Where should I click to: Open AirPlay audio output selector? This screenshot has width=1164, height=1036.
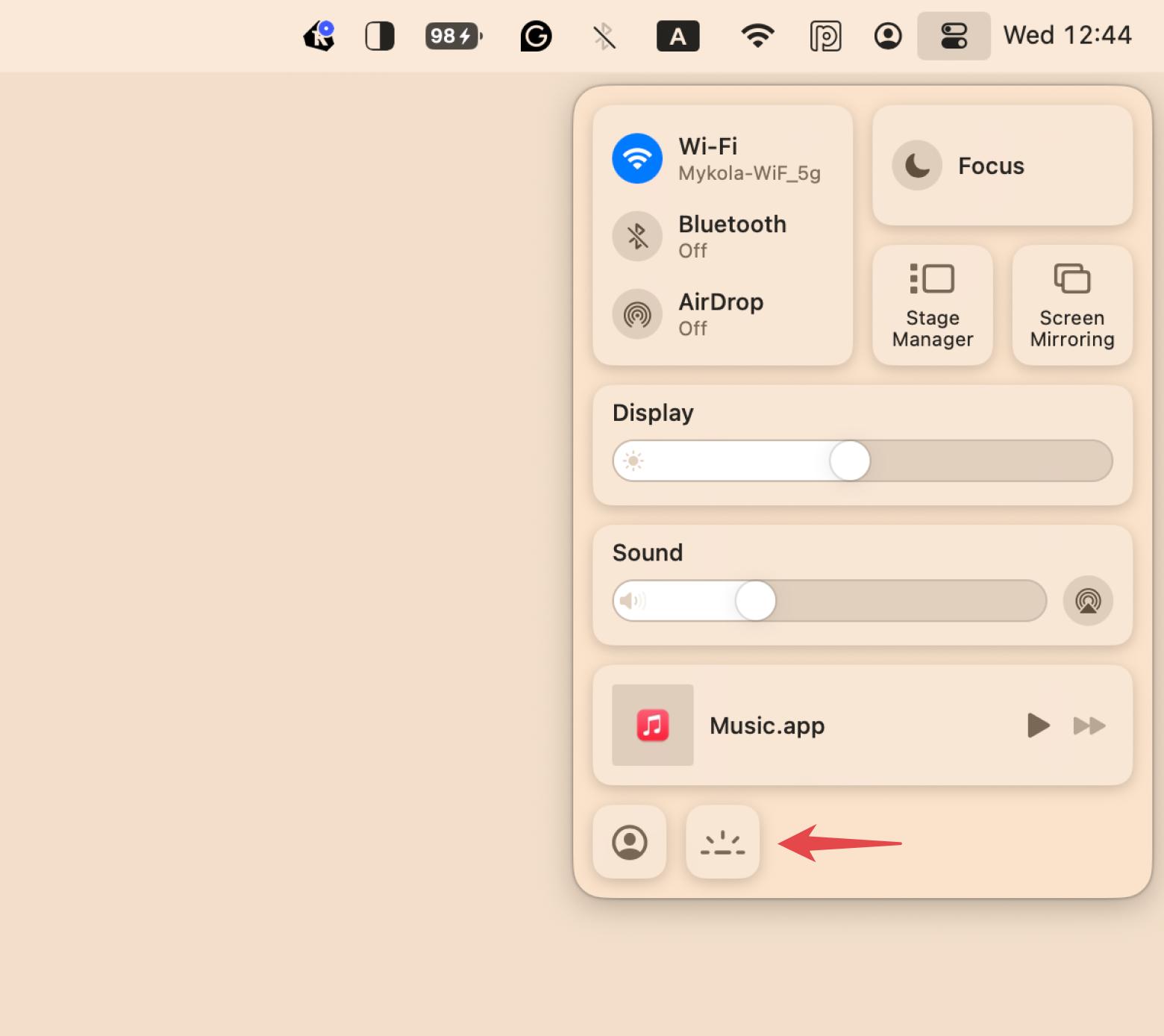click(1088, 601)
